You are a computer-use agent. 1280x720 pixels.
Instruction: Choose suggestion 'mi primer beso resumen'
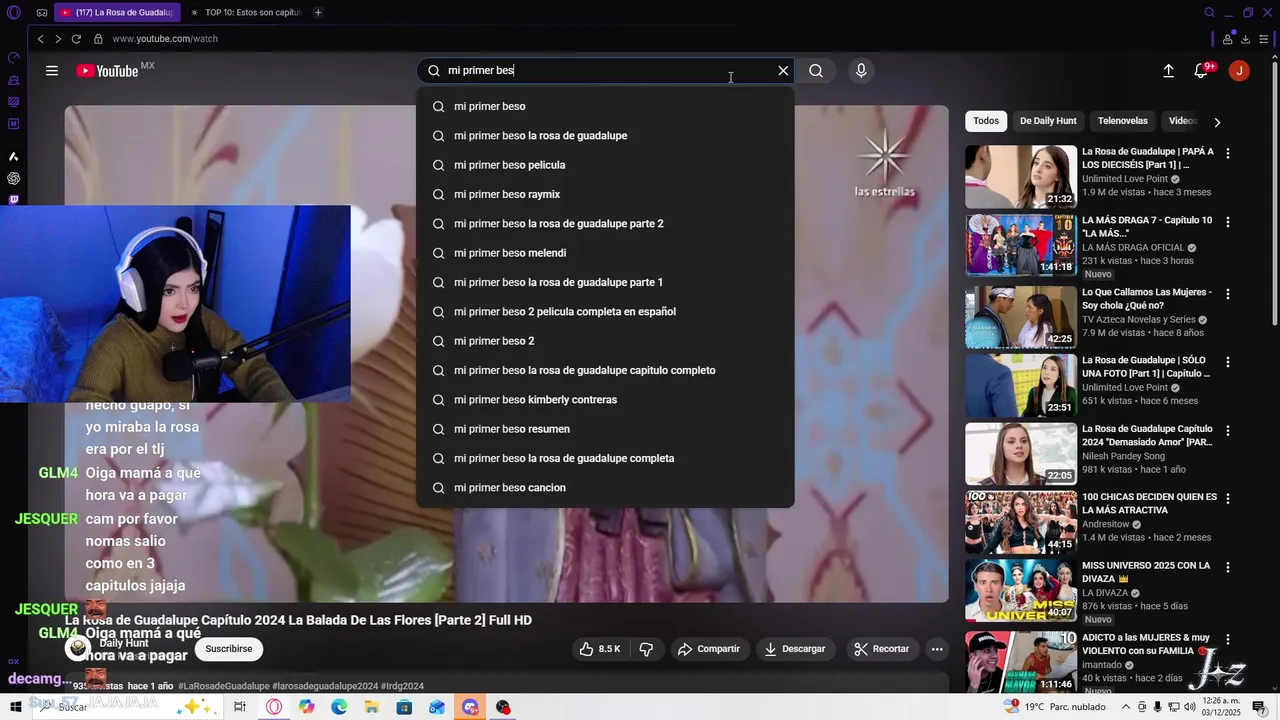(605, 429)
